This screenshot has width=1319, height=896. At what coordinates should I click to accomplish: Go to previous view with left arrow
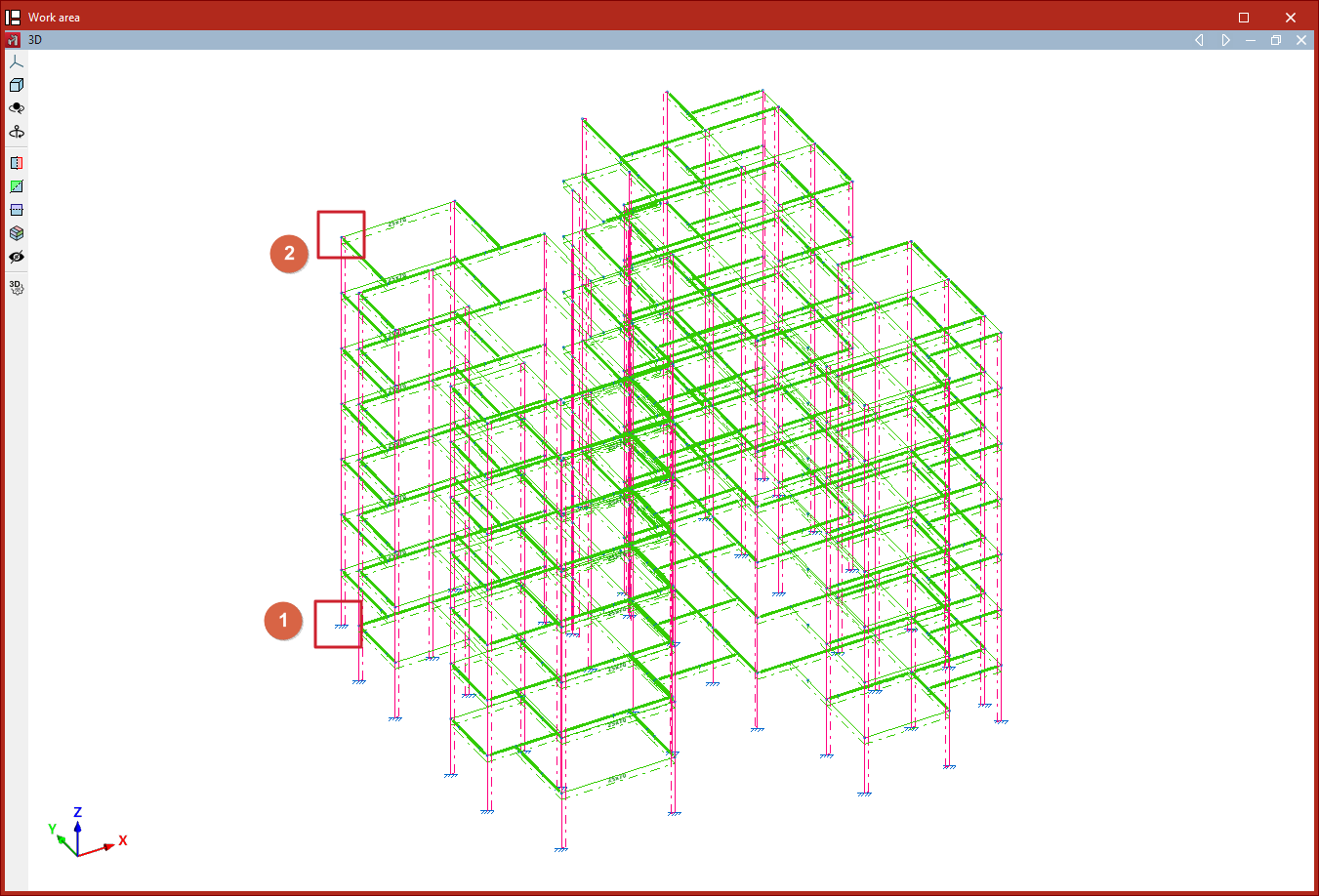[1199, 40]
